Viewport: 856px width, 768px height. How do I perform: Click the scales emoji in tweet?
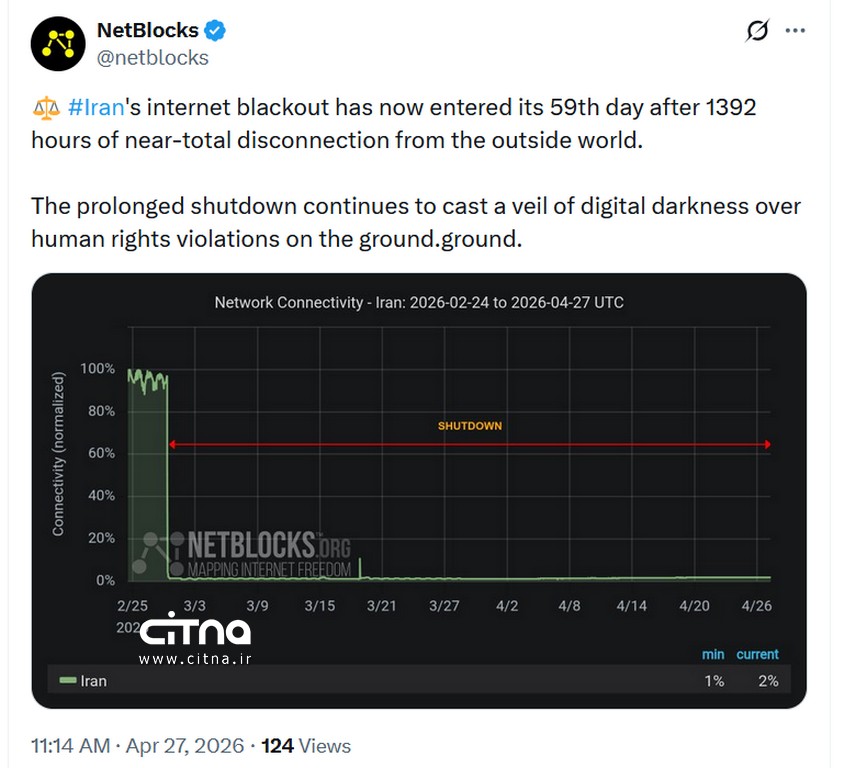(44, 107)
